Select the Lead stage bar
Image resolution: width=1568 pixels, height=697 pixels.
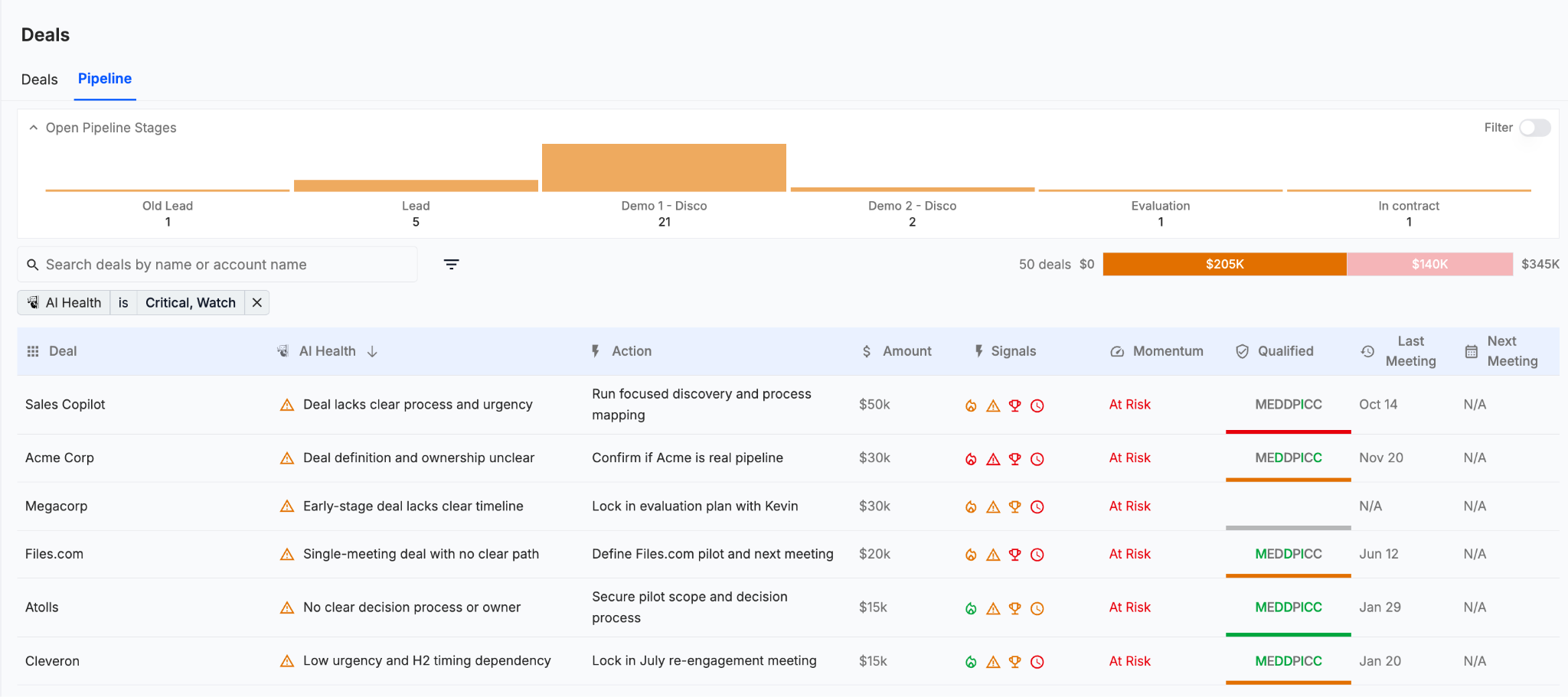(416, 186)
